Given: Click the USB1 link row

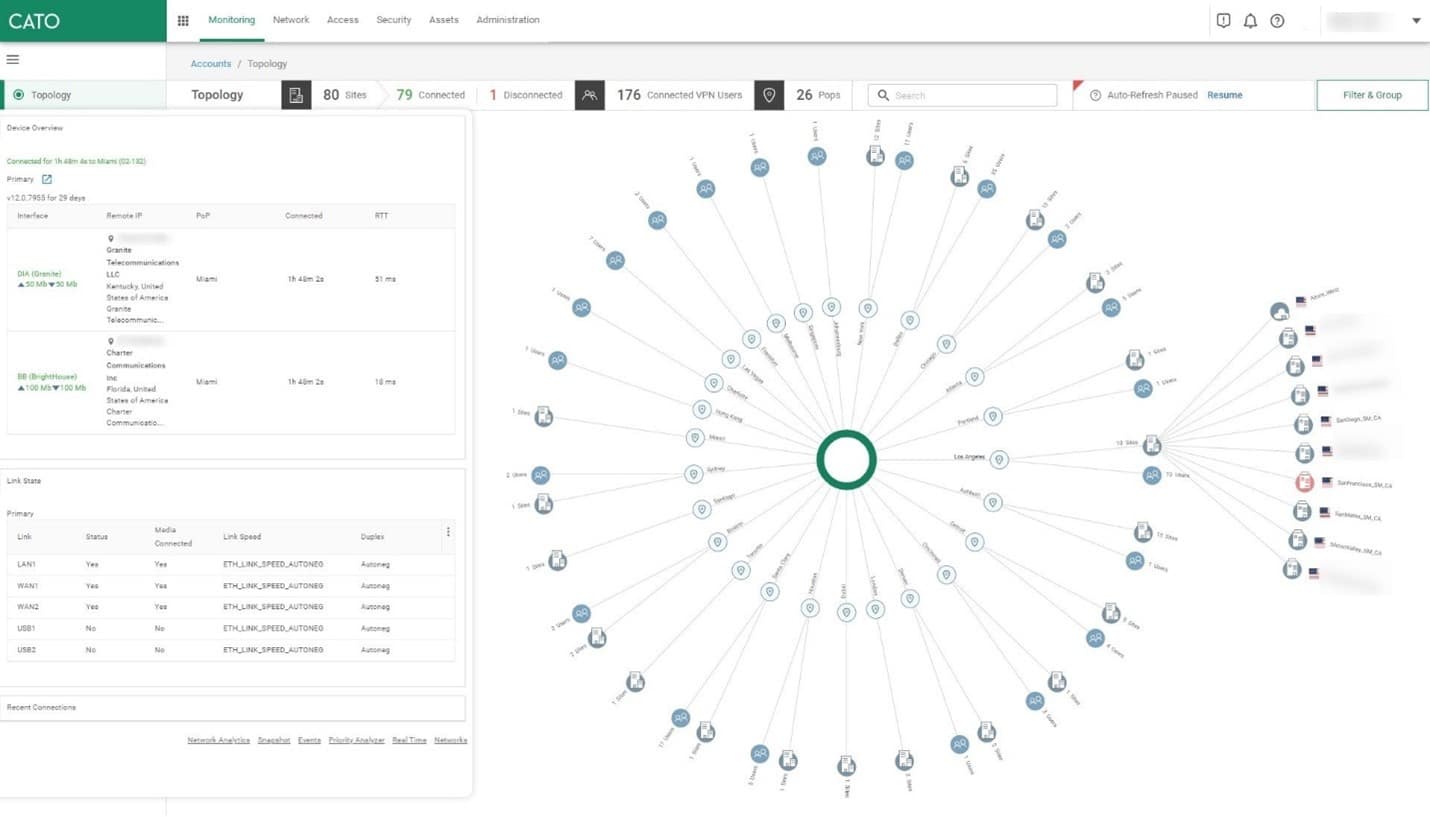Looking at the screenshot, I should click(x=230, y=629).
